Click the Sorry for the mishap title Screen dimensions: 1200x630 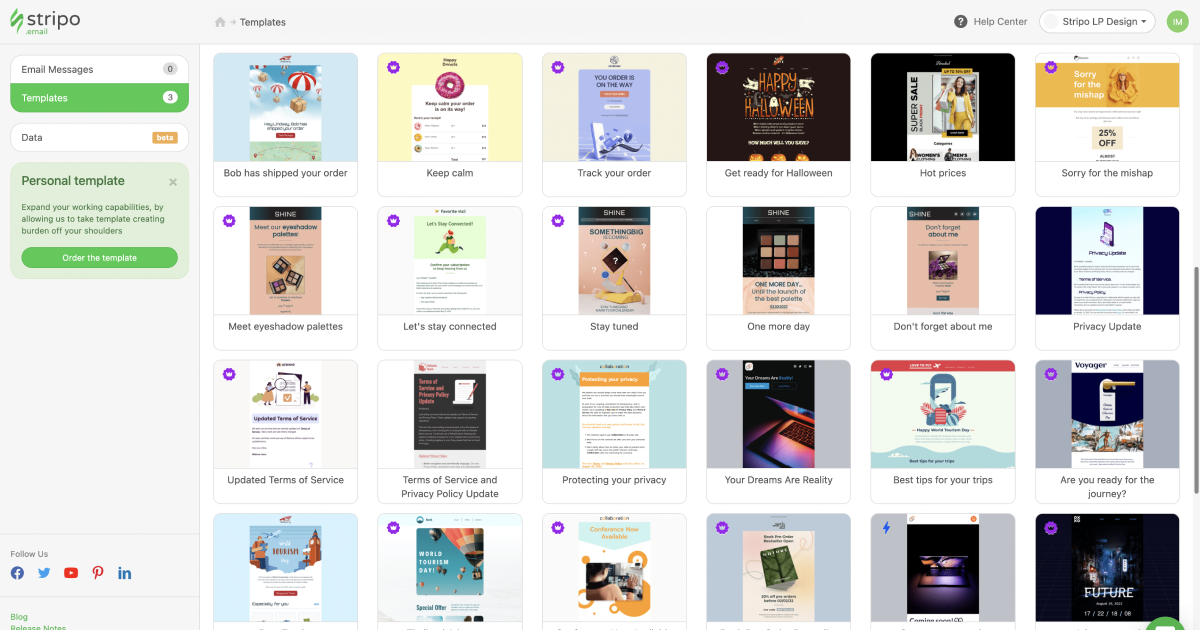pos(1107,173)
